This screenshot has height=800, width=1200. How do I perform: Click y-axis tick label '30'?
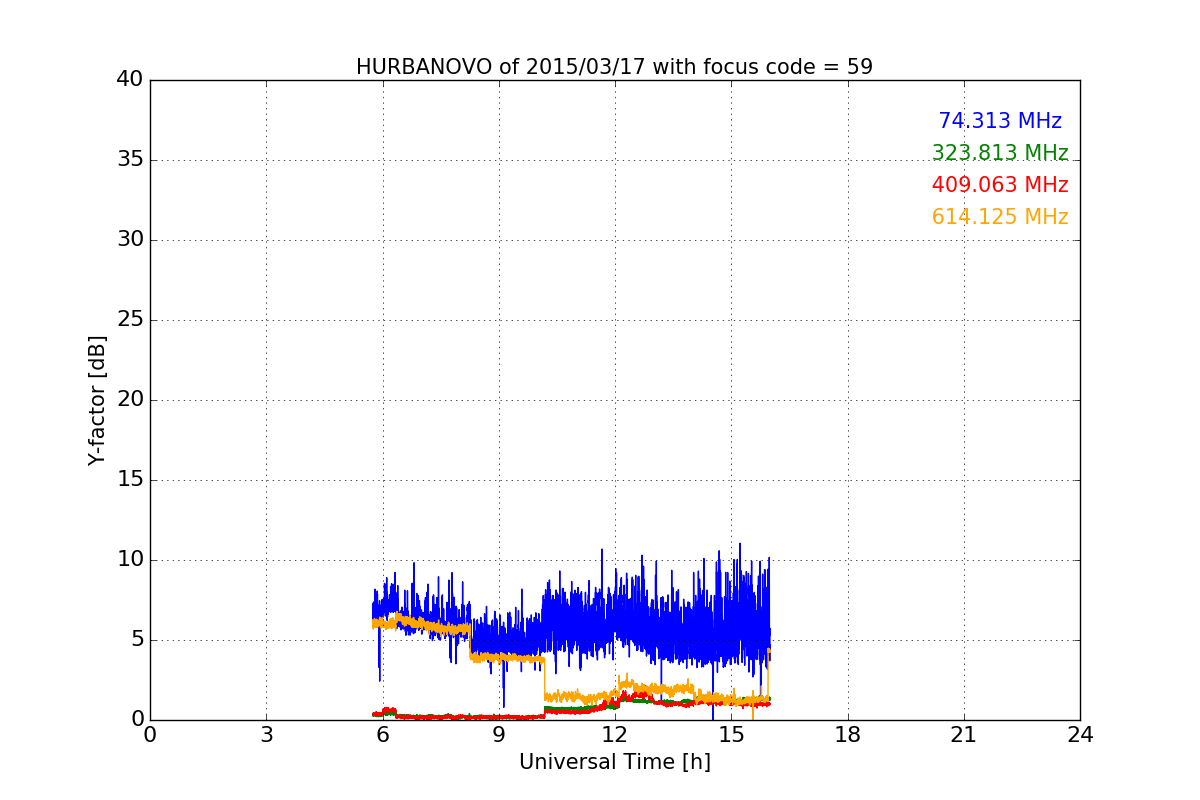[130, 240]
